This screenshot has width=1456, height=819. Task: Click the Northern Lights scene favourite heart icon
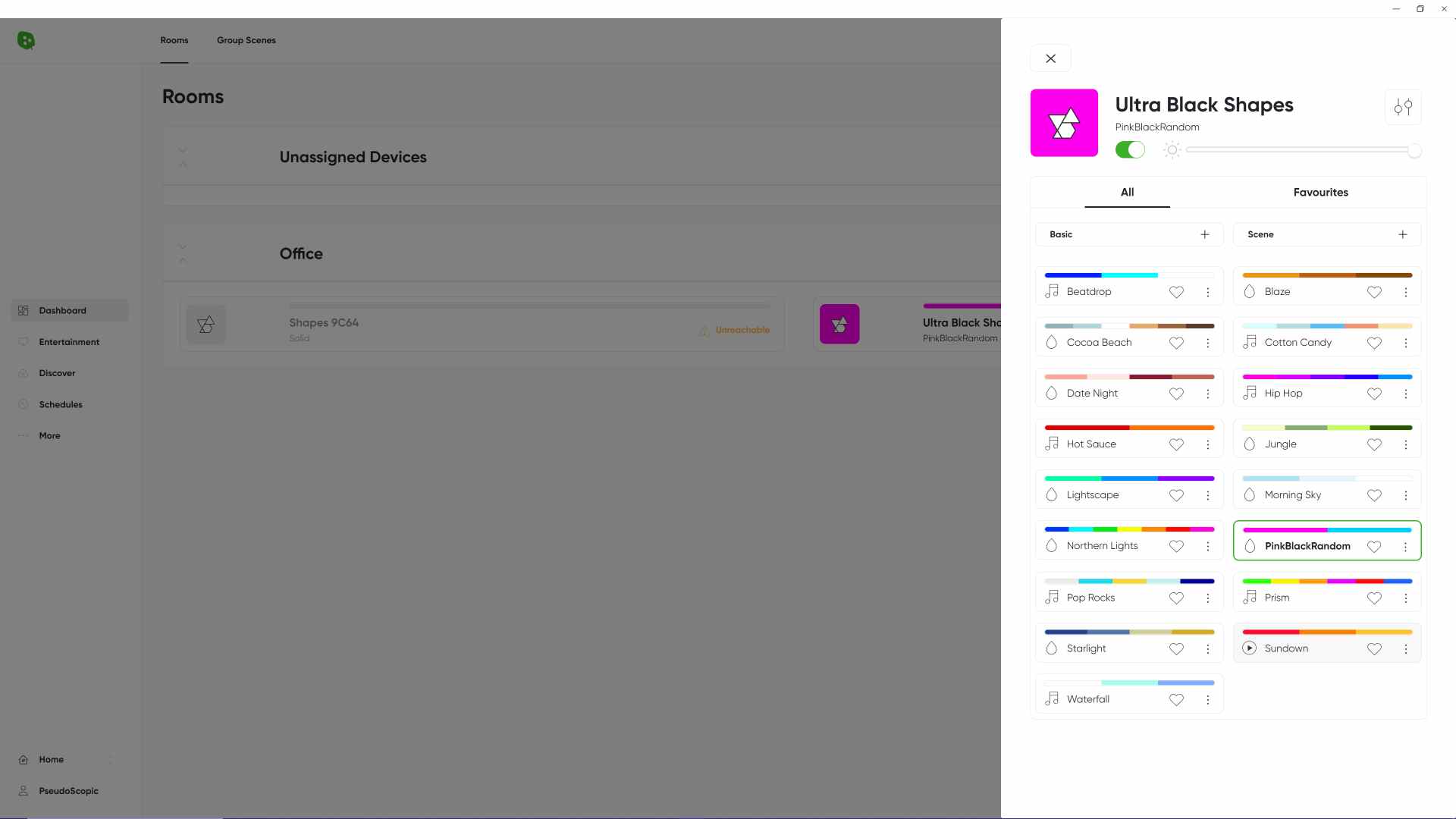point(1176,546)
